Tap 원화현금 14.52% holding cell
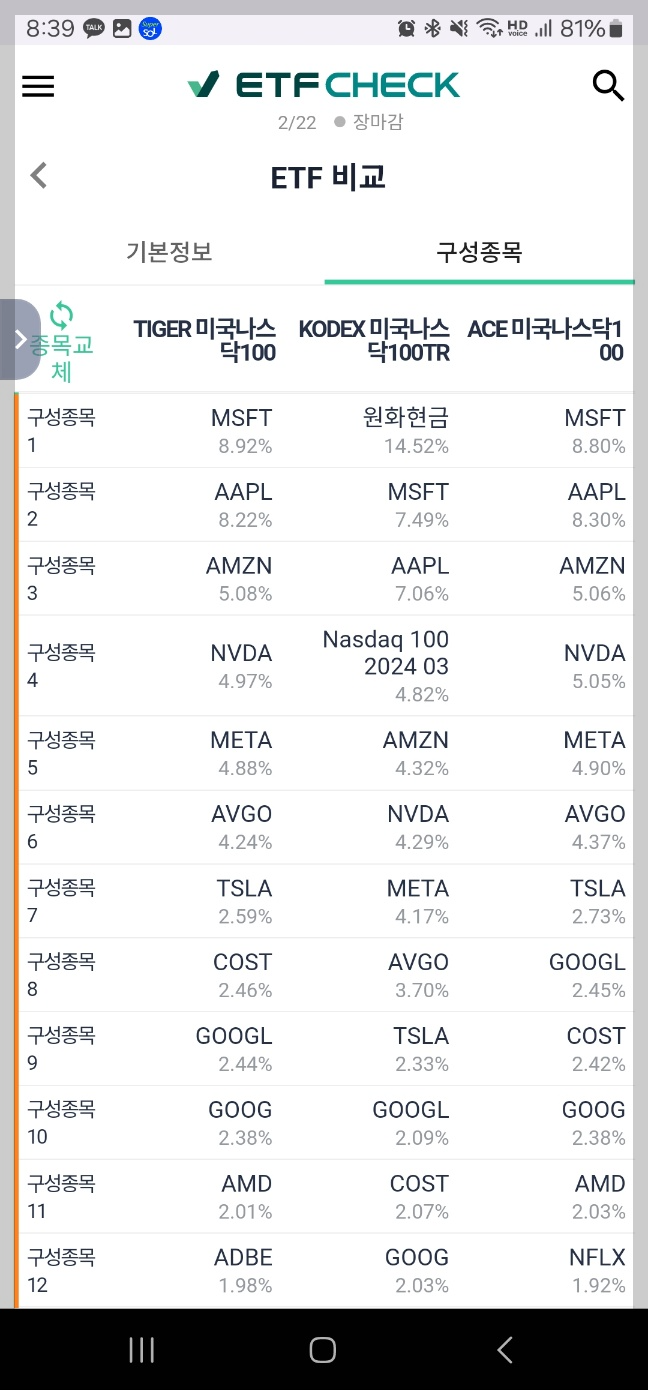 click(406, 431)
